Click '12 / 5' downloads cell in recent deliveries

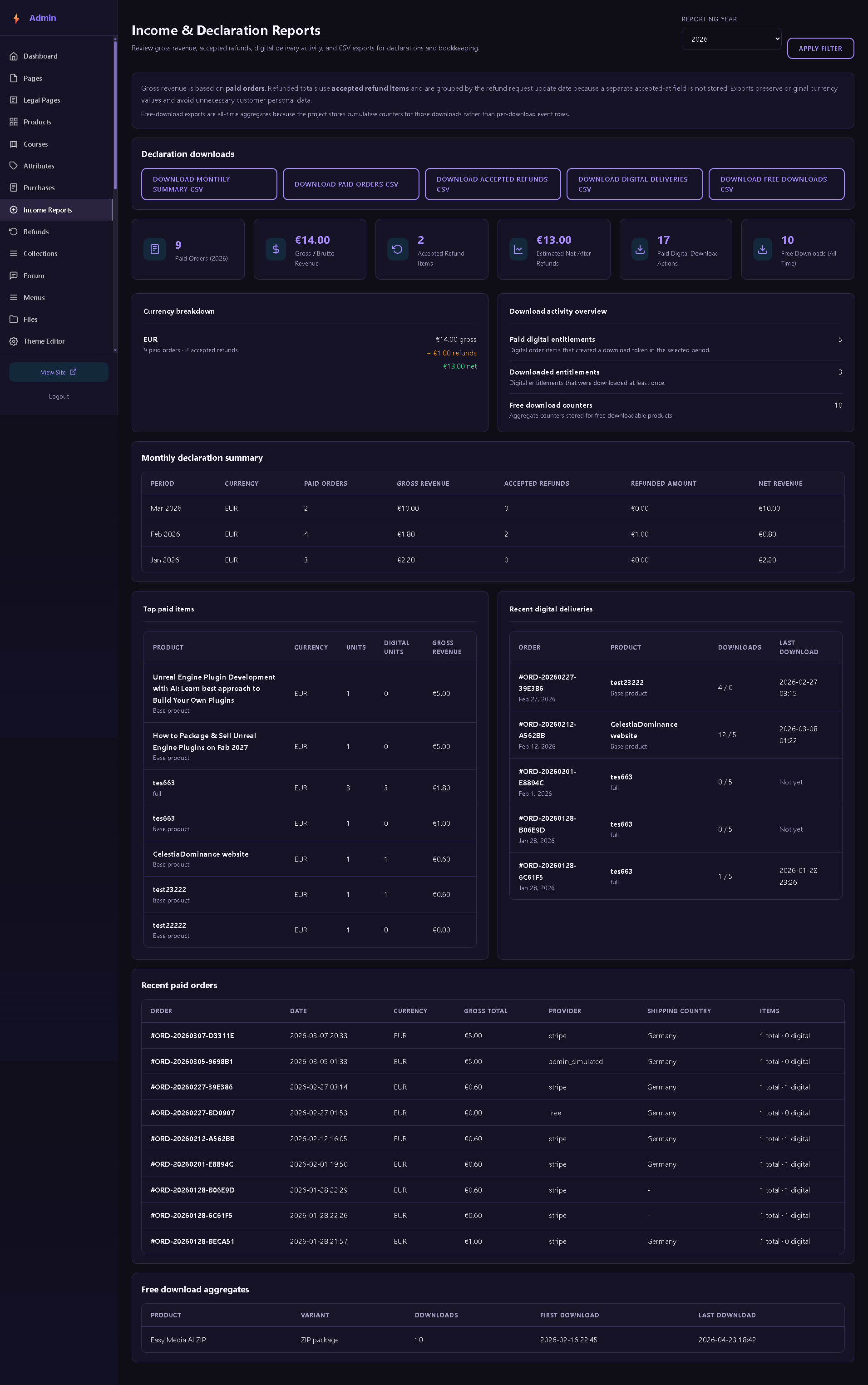click(727, 734)
